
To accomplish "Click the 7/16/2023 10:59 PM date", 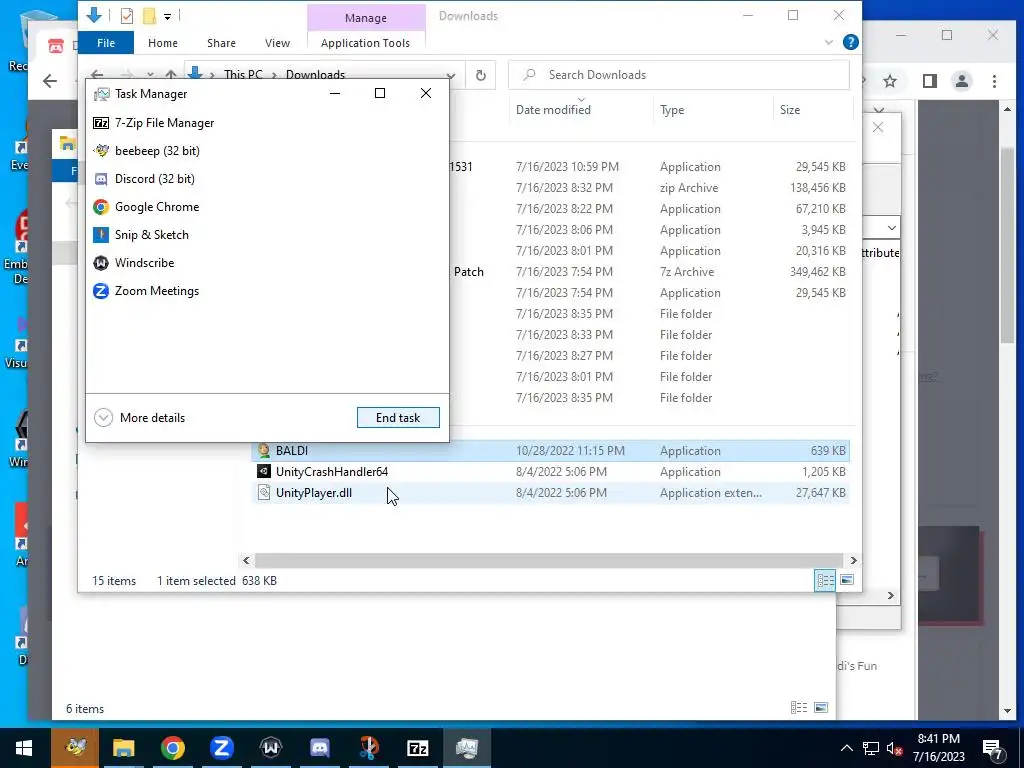I will pyautogui.click(x=567, y=167).
